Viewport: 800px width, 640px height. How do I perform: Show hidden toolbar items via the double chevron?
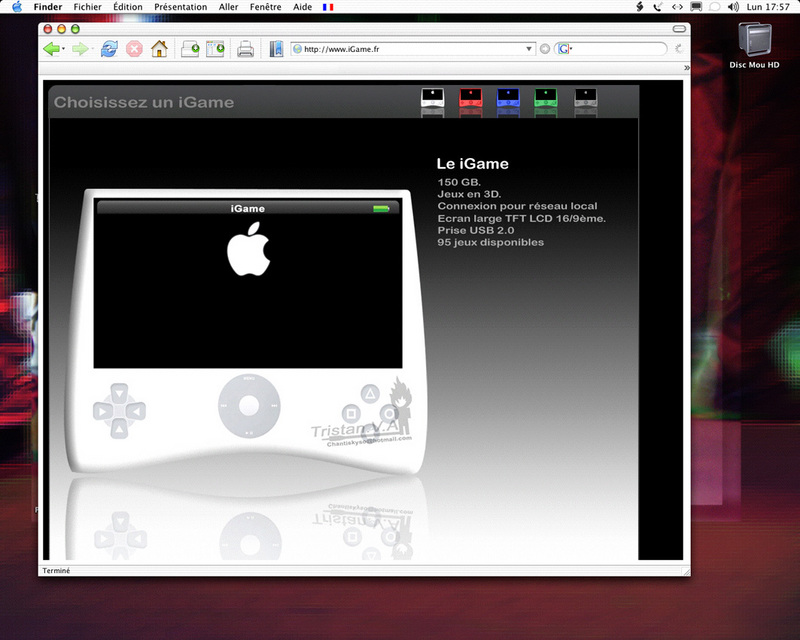point(687,67)
